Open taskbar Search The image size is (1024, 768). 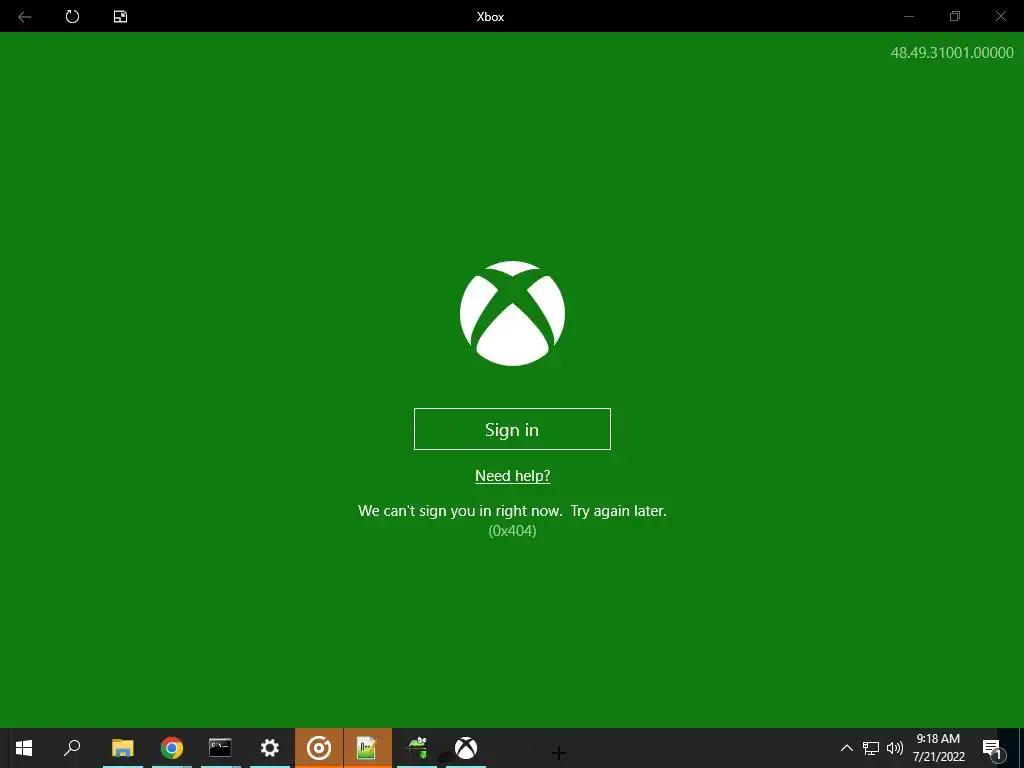pyautogui.click(x=72, y=748)
